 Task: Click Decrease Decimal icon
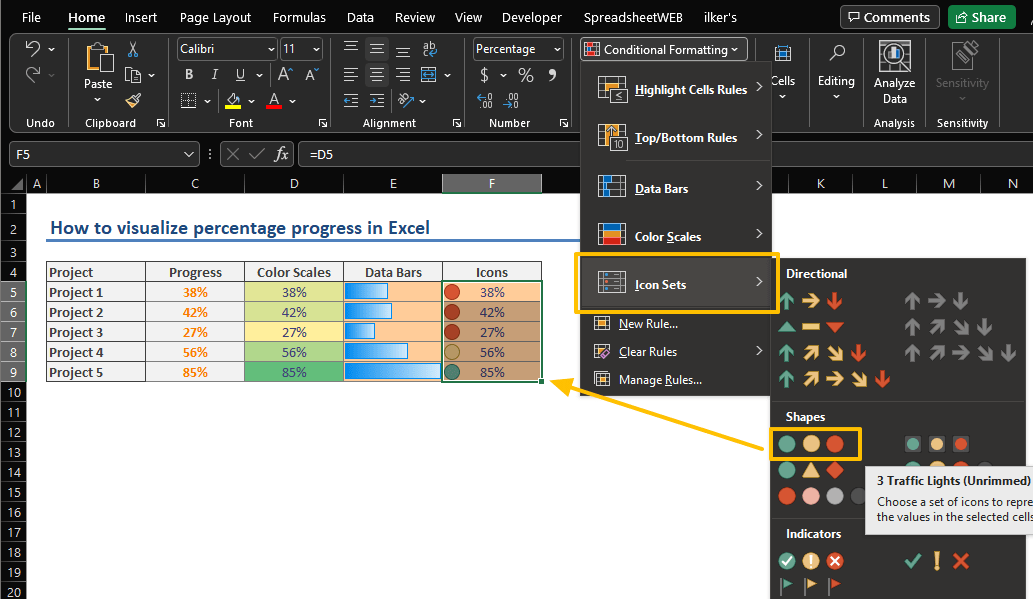511,100
